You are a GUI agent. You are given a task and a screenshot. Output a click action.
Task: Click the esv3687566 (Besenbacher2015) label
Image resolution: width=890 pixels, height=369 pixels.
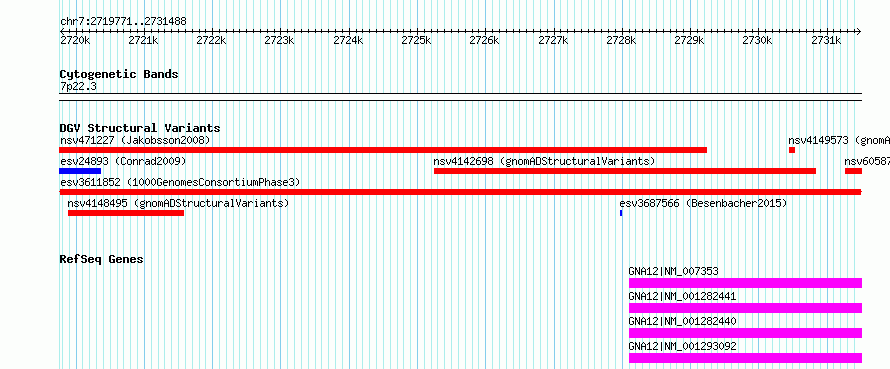[703, 203]
